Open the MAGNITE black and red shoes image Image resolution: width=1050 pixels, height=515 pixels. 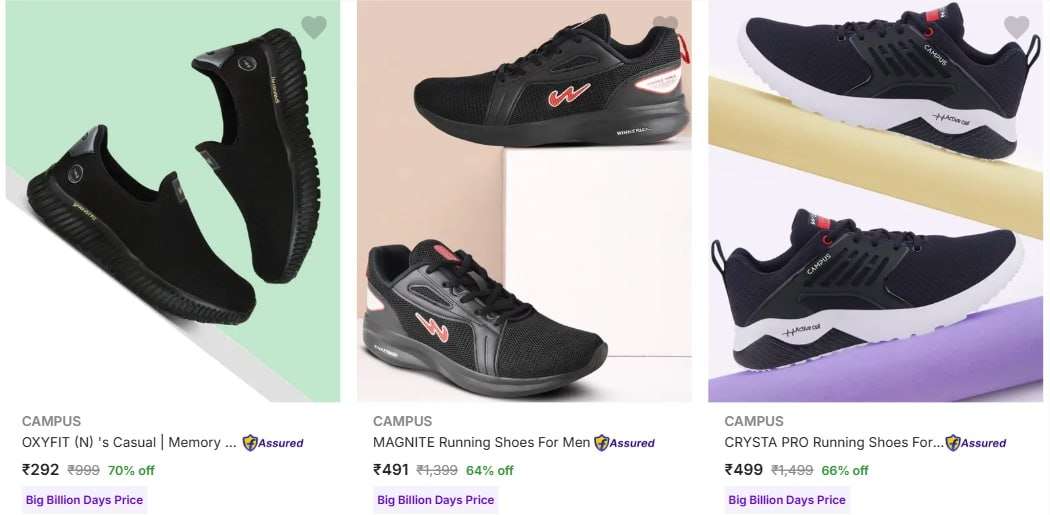coord(524,201)
